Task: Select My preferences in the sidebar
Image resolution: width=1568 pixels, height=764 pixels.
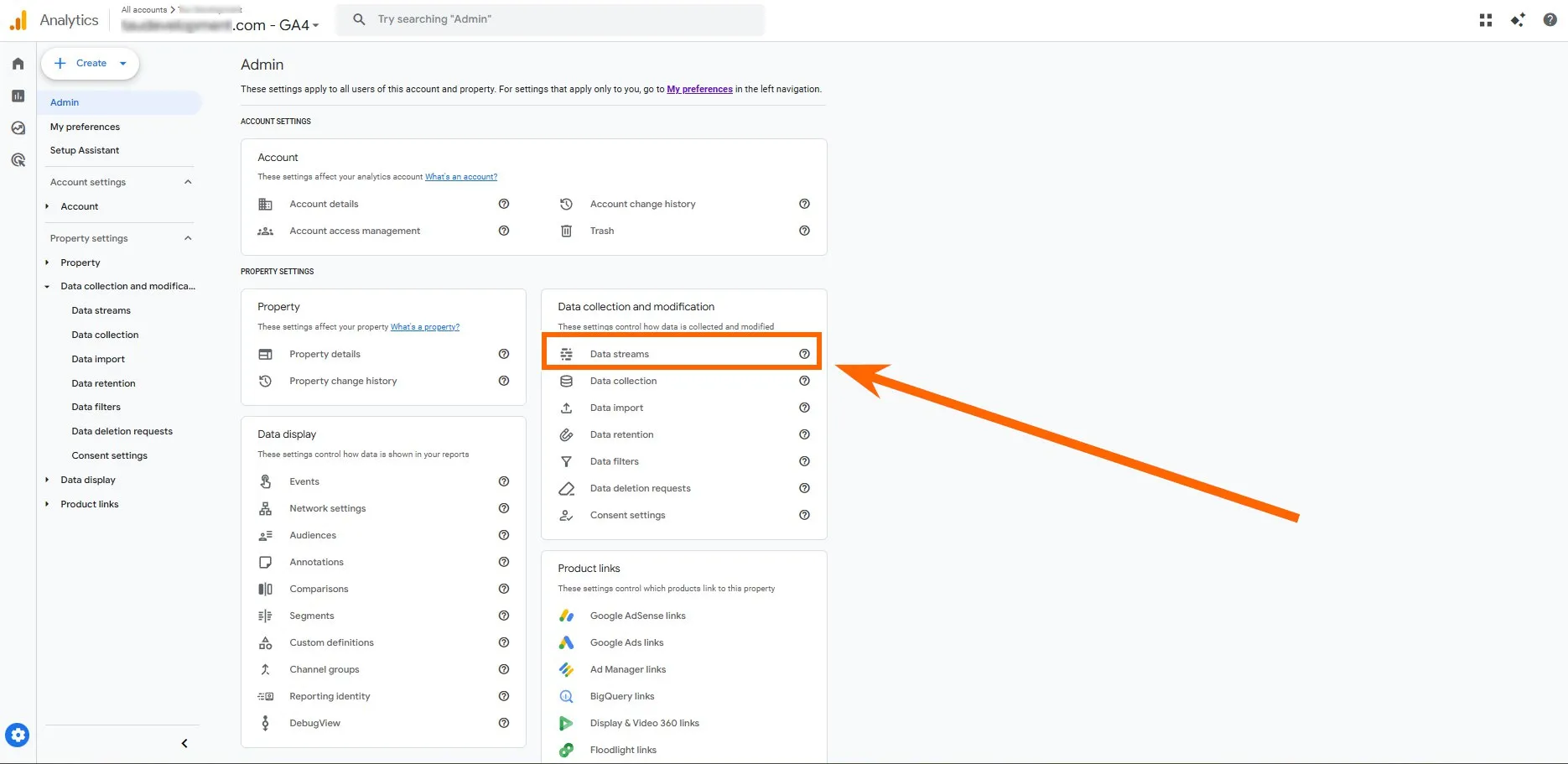Action: coord(85,127)
